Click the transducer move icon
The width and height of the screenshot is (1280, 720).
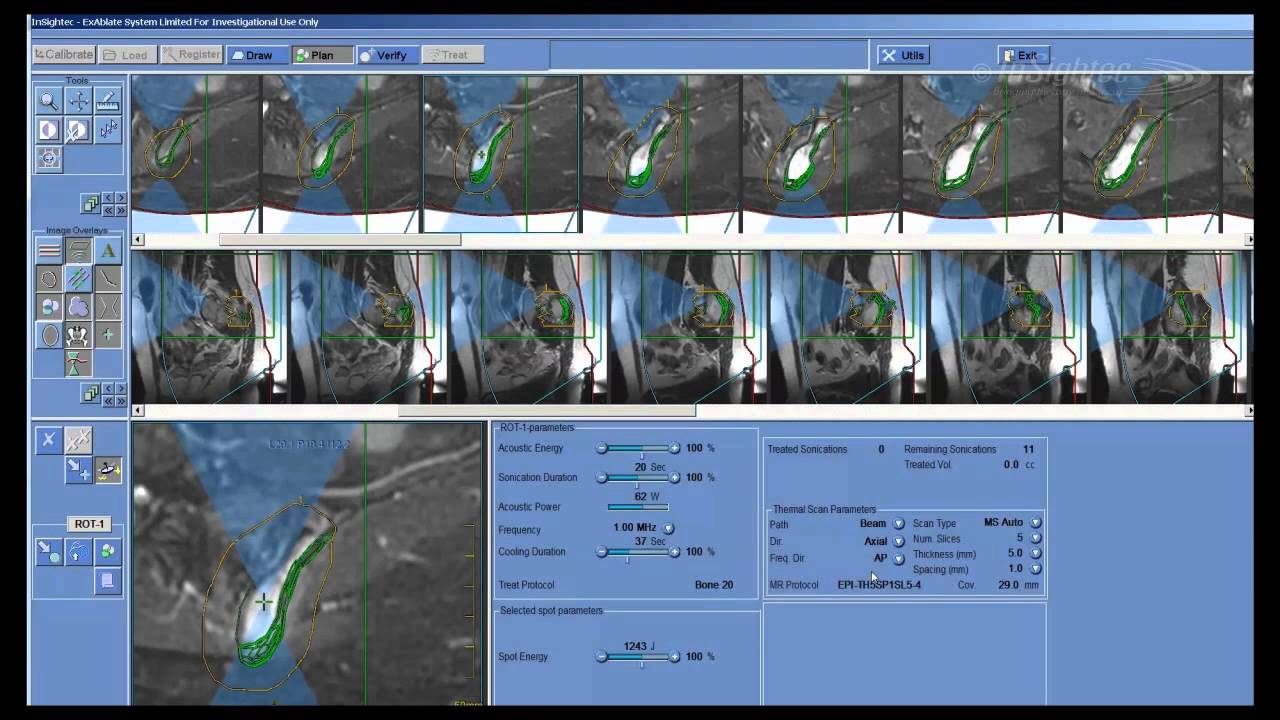pos(108,470)
